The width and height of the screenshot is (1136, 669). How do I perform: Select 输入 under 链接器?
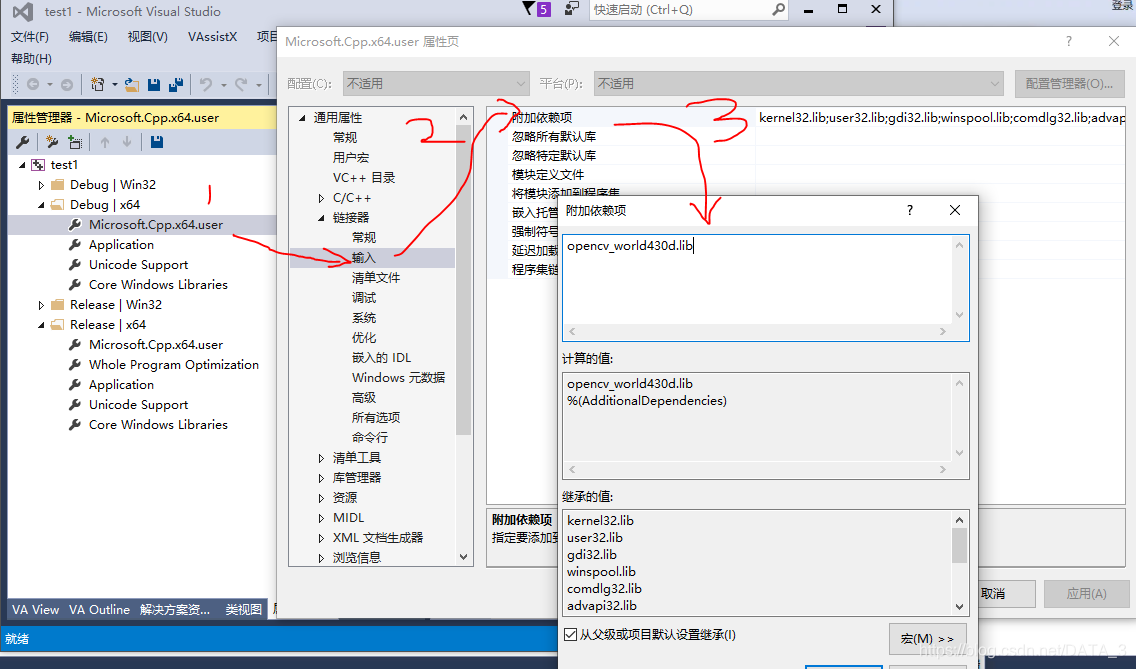[364, 258]
